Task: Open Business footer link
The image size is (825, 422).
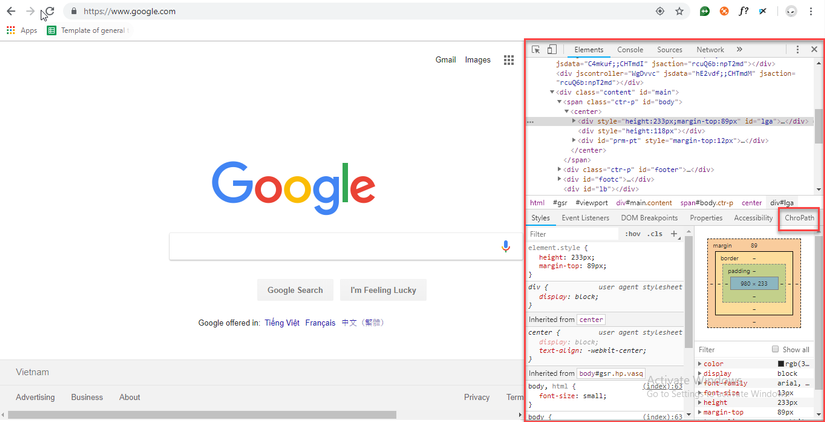Action: coord(87,397)
